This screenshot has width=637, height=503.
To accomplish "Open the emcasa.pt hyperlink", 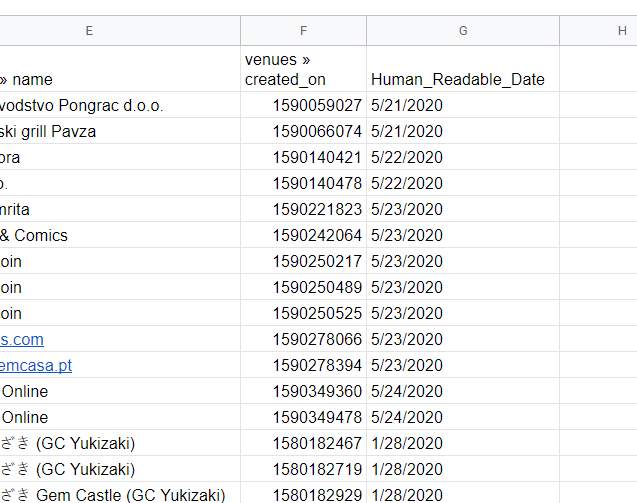I will click(36, 365).
